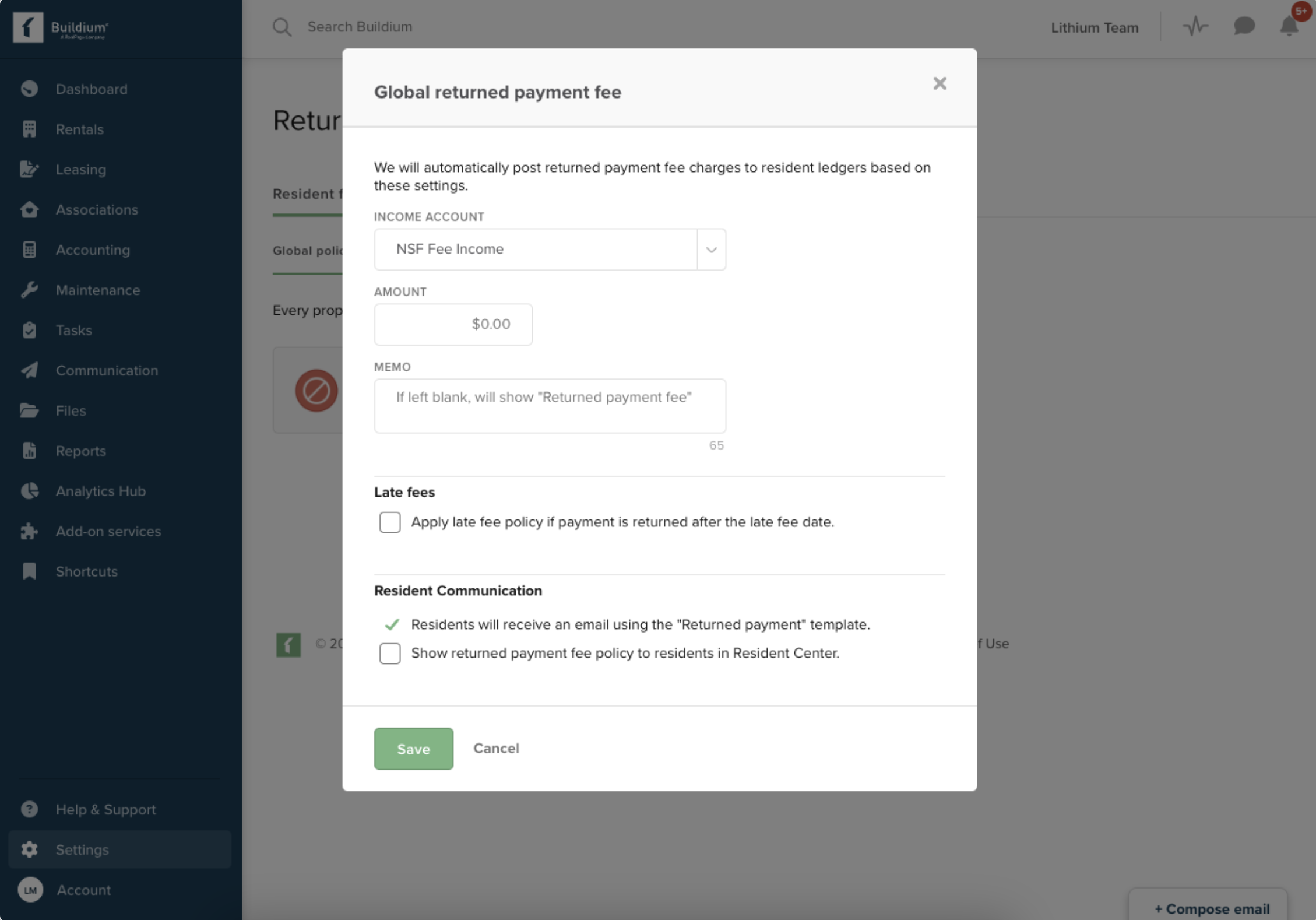Open the notifications bell with the 5+ badge

coord(1287,26)
